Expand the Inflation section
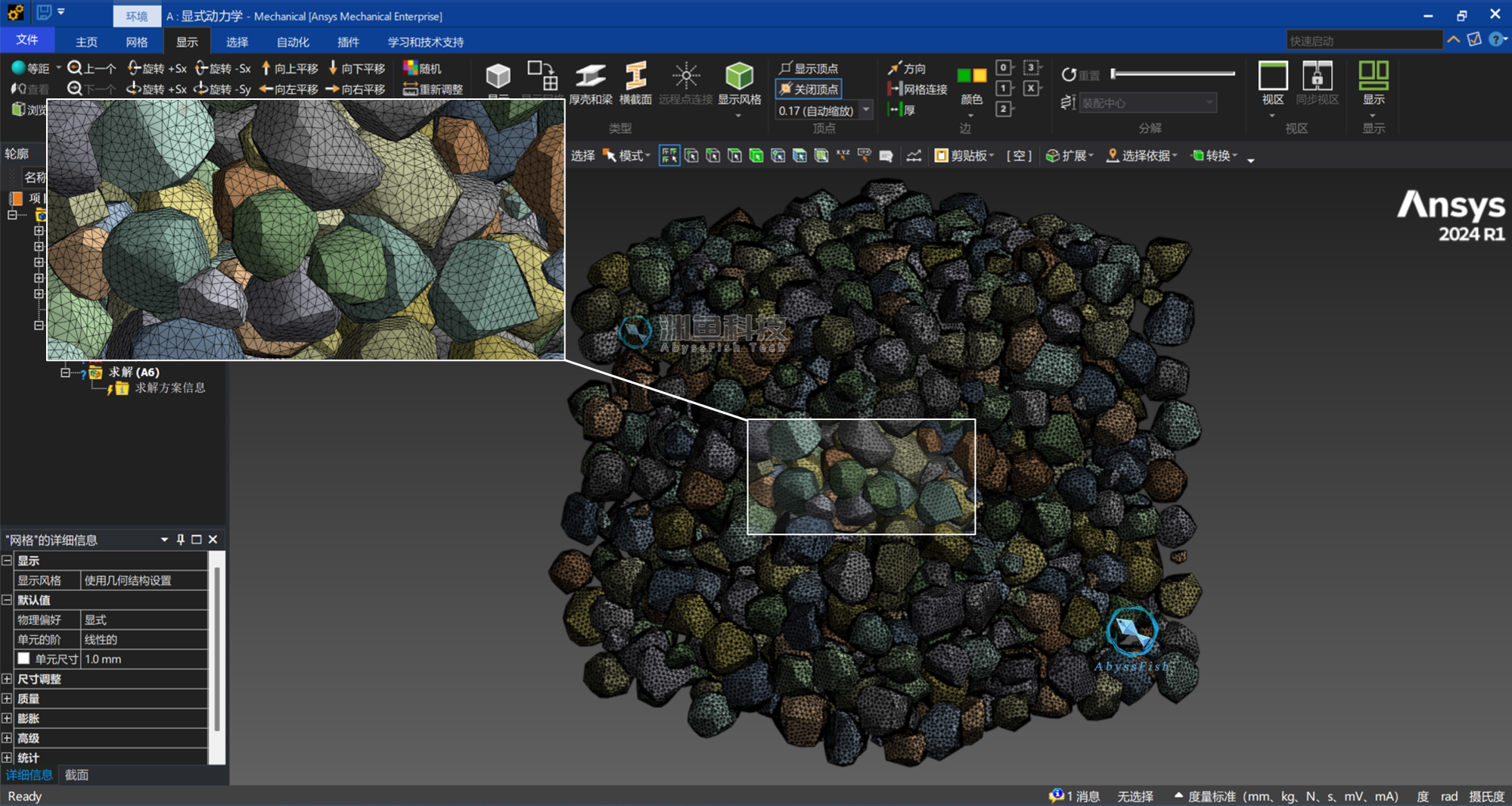 [x=7, y=718]
